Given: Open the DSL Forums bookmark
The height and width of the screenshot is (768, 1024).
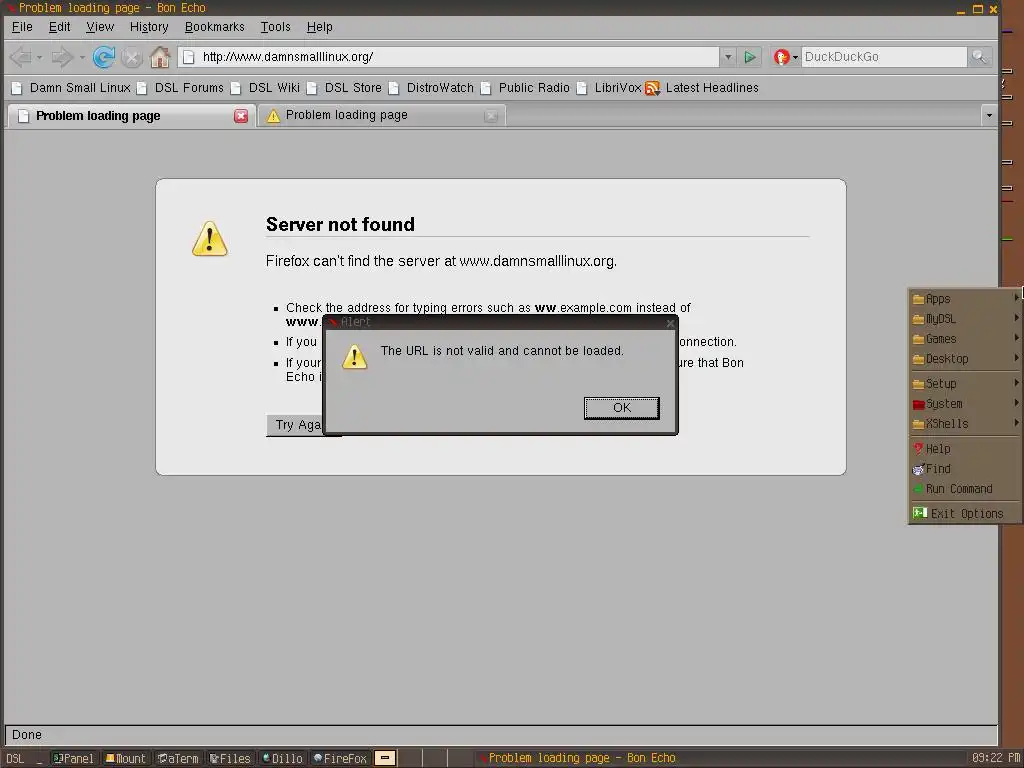Looking at the screenshot, I should click(x=180, y=88).
